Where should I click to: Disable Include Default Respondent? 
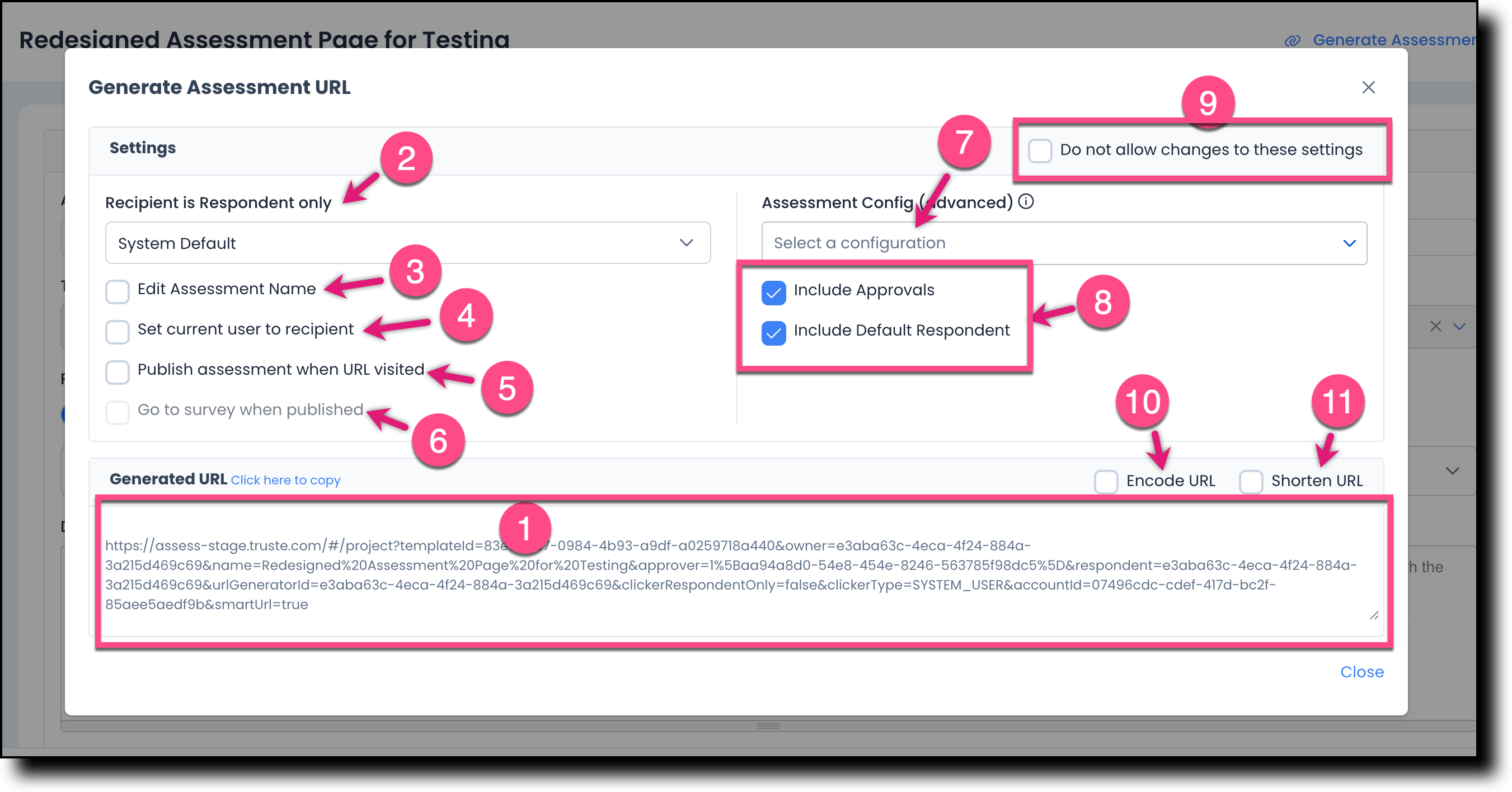pos(773,333)
